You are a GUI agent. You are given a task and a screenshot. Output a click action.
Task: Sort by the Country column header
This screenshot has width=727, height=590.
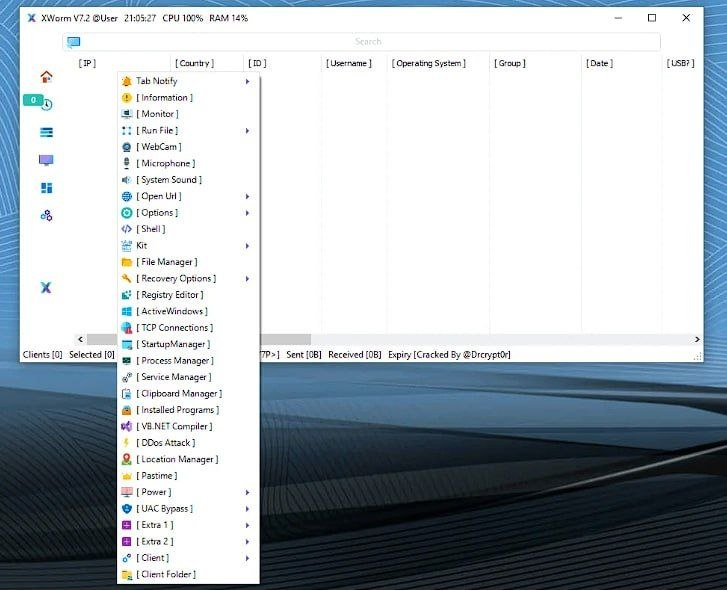pos(195,63)
